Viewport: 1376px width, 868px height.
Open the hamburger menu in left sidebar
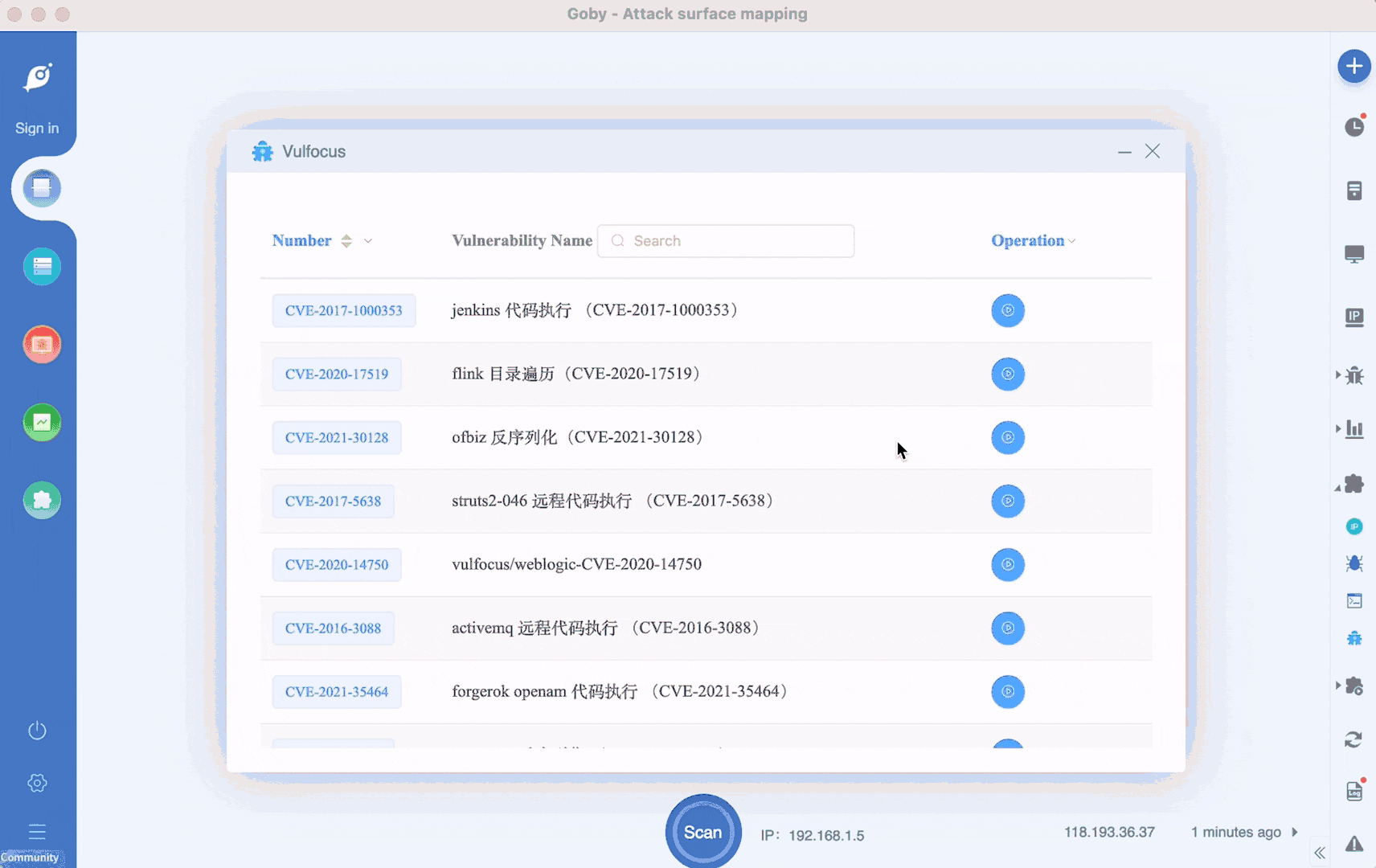[x=37, y=831]
